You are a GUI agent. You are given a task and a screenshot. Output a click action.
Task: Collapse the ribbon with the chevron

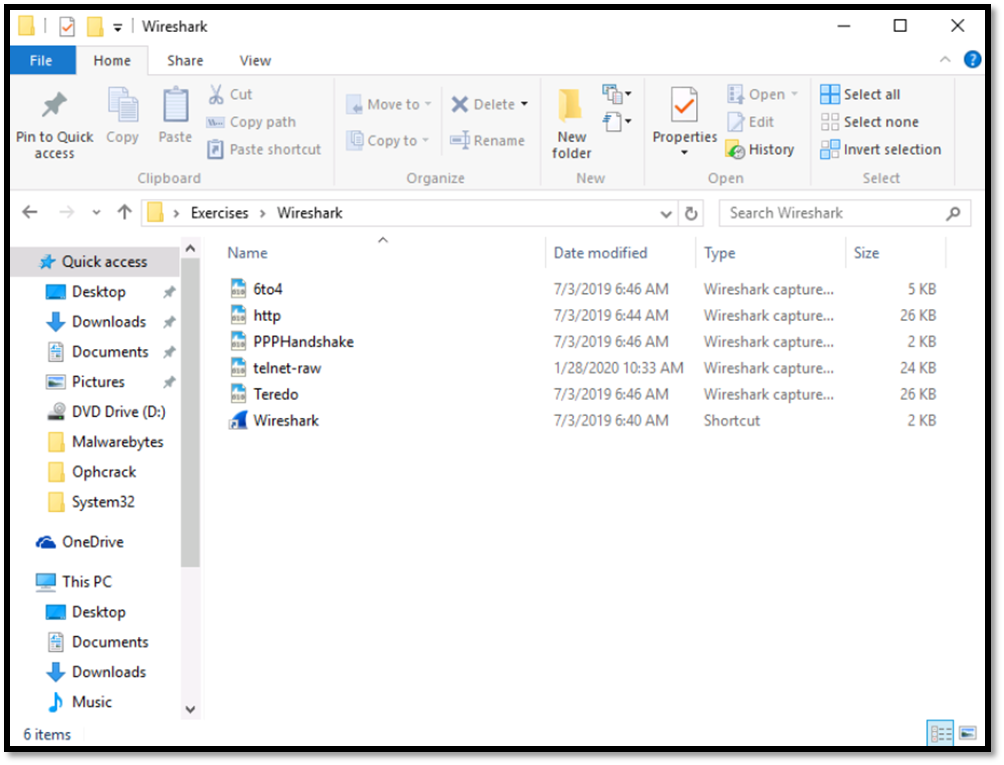pos(945,60)
